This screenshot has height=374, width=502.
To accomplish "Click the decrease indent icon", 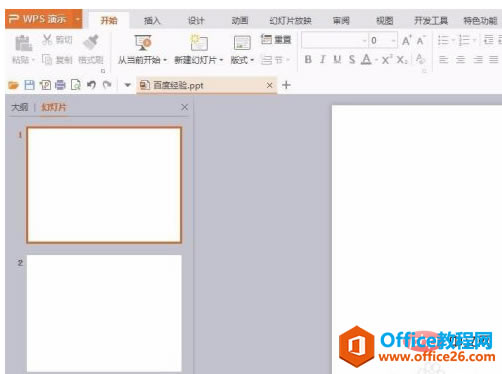I will [x=488, y=40].
